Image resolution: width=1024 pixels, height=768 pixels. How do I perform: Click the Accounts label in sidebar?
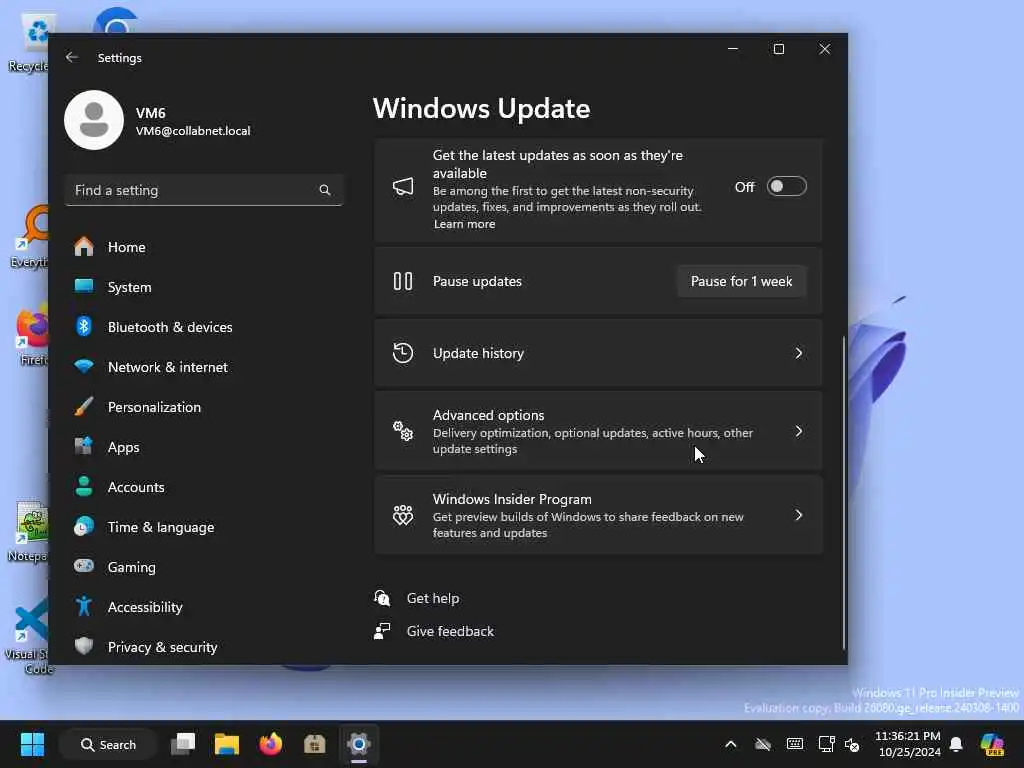(x=136, y=487)
